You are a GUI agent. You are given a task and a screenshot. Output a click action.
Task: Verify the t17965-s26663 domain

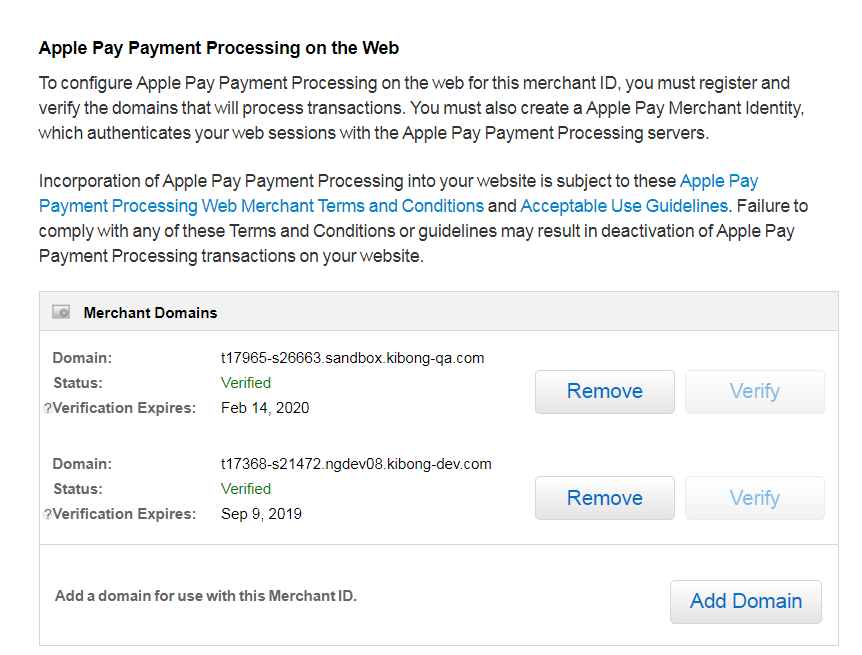click(x=754, y=391)
